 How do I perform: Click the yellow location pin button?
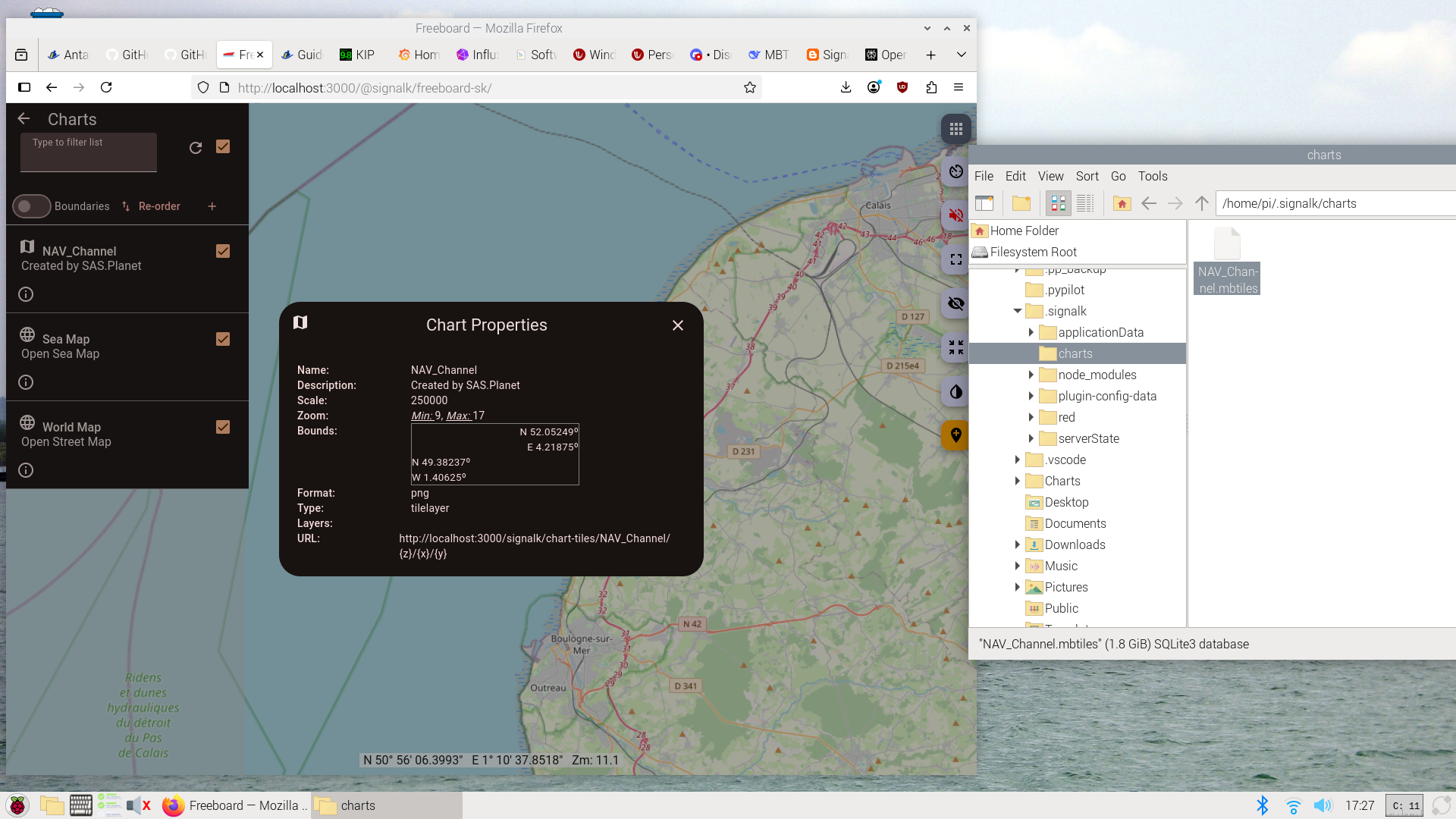pyautogui.click(x=956, y=435)
